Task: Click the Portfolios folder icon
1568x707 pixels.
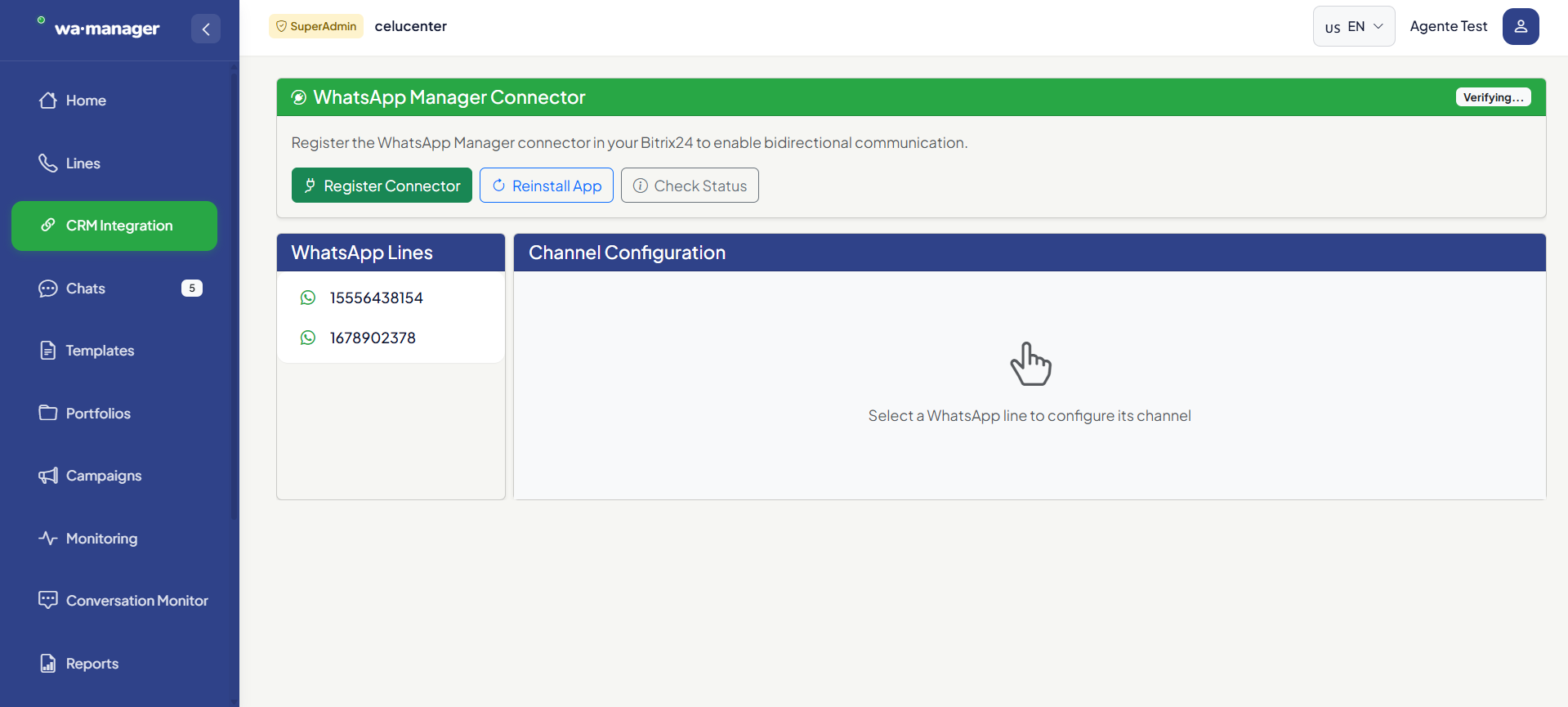Action: [48, 413]
